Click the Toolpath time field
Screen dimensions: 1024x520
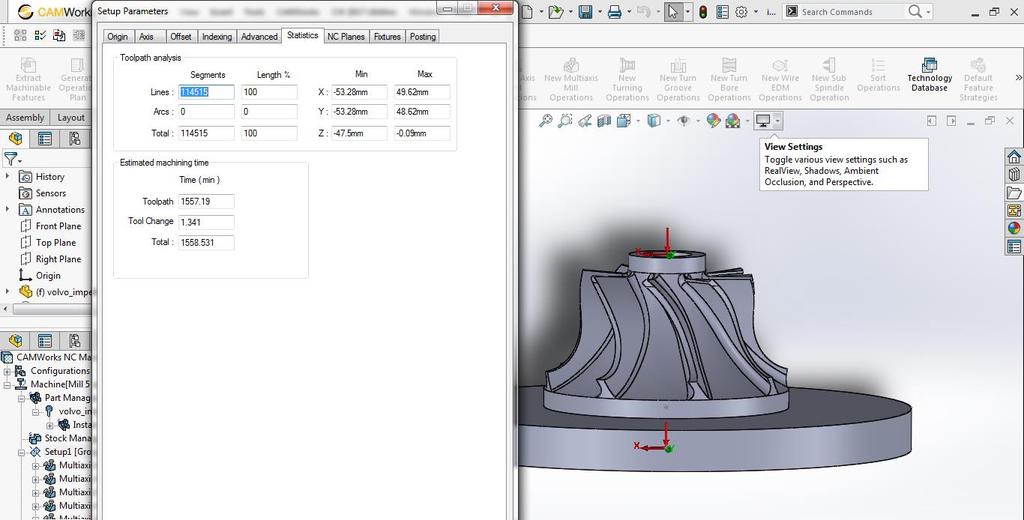click(206, 202)
